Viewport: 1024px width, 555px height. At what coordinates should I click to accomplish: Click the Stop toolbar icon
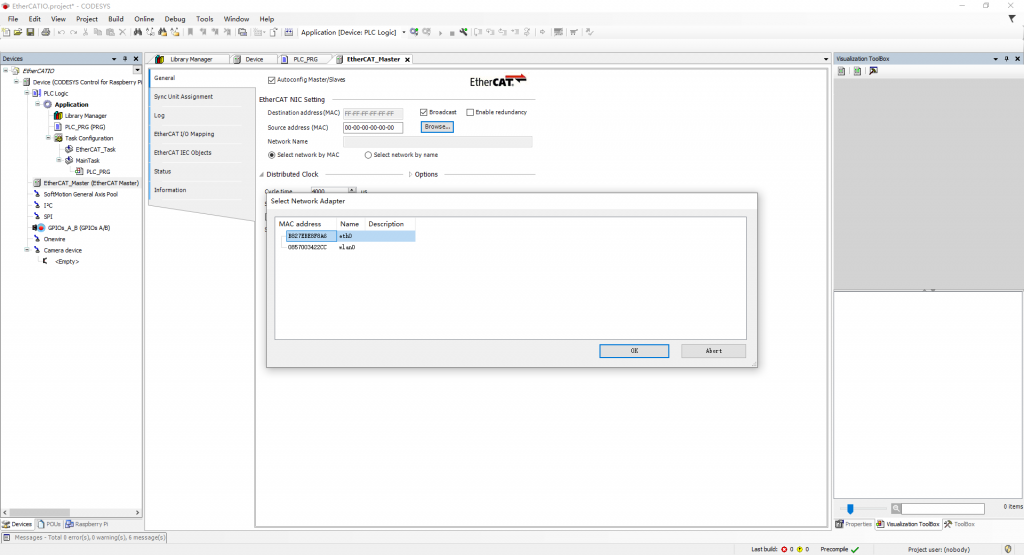pos(452,33)
